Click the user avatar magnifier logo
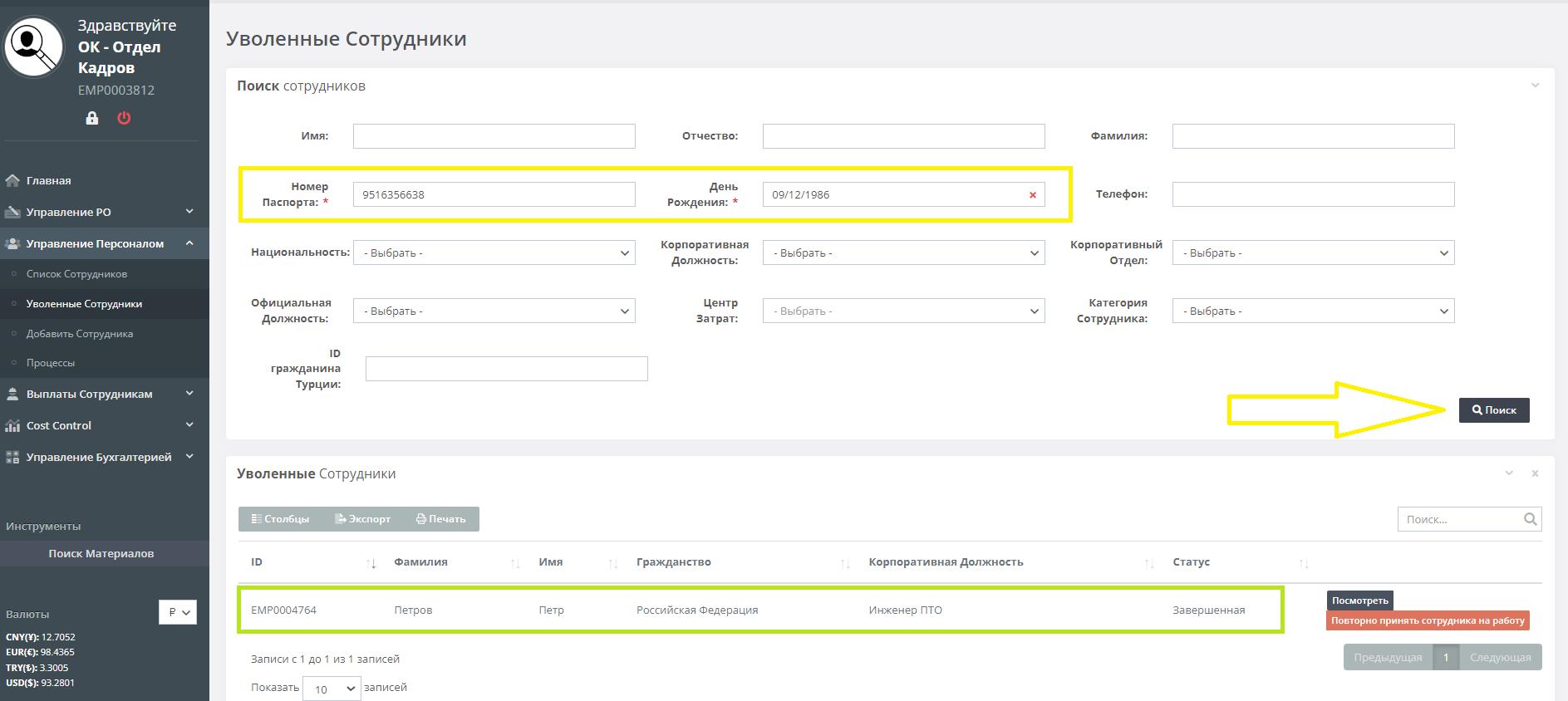Viewport: 1568px width, 701px height. pyautogui.click(x=34, y=47)
